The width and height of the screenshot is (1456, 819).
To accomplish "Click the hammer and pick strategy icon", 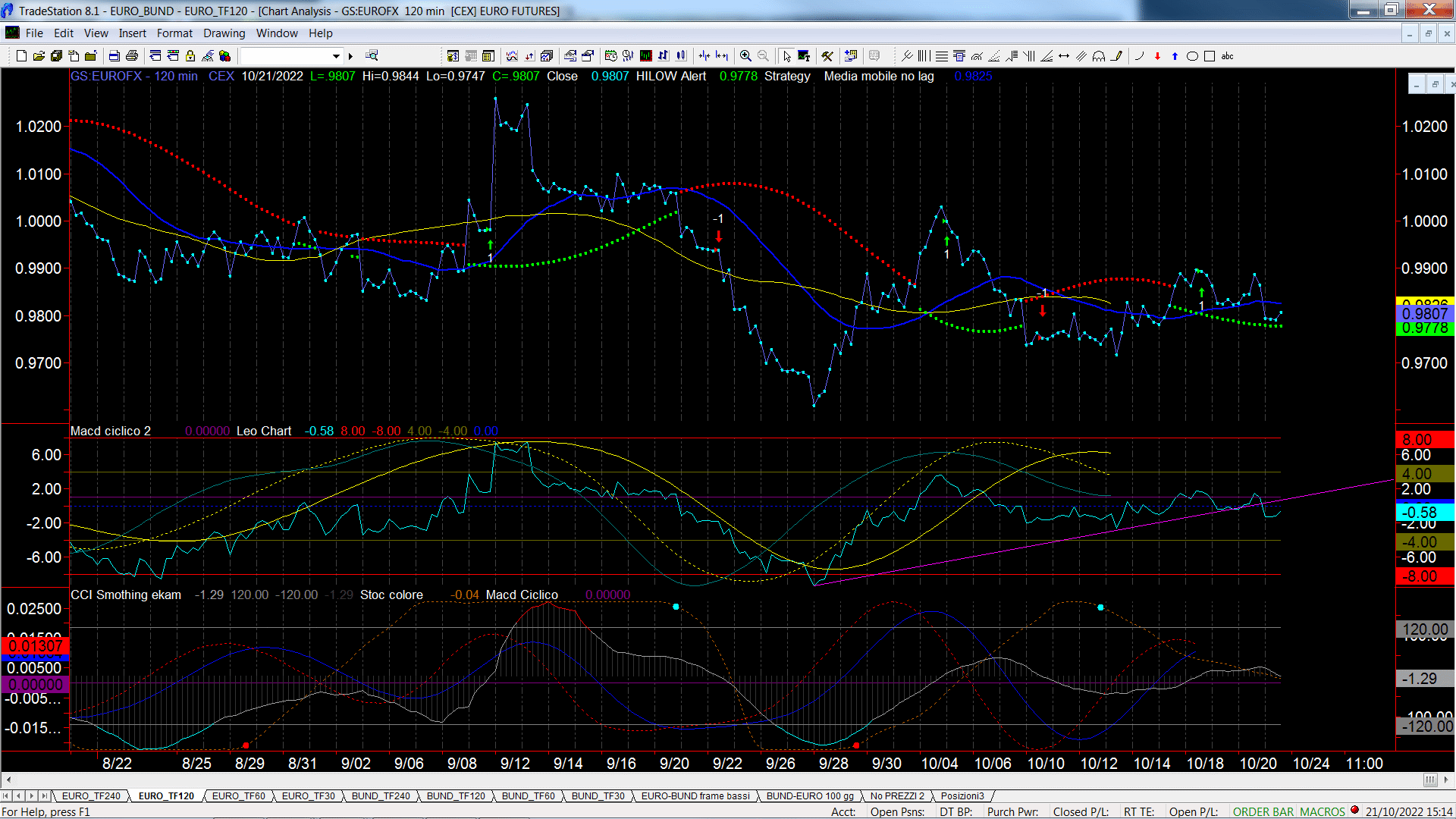I will (827, 55).
